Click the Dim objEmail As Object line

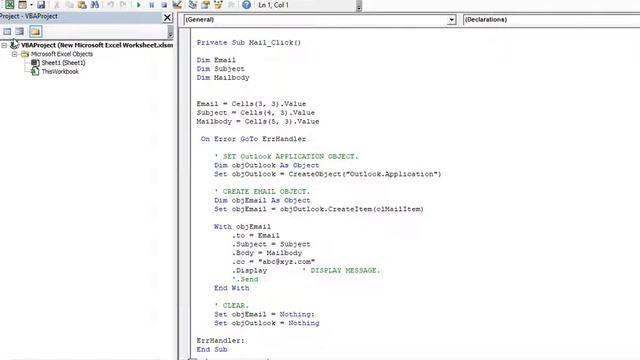coord(262,200)
